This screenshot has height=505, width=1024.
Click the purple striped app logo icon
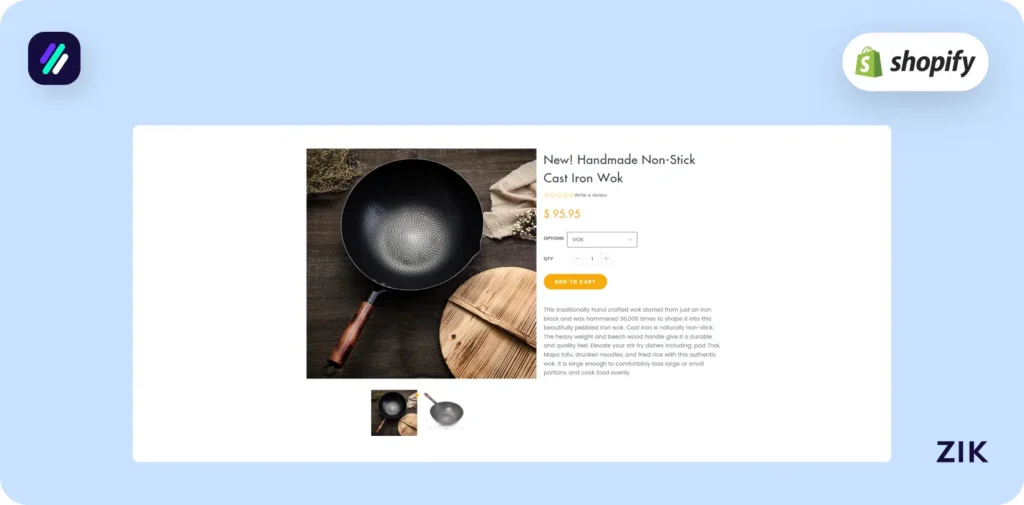coord(54,58)
